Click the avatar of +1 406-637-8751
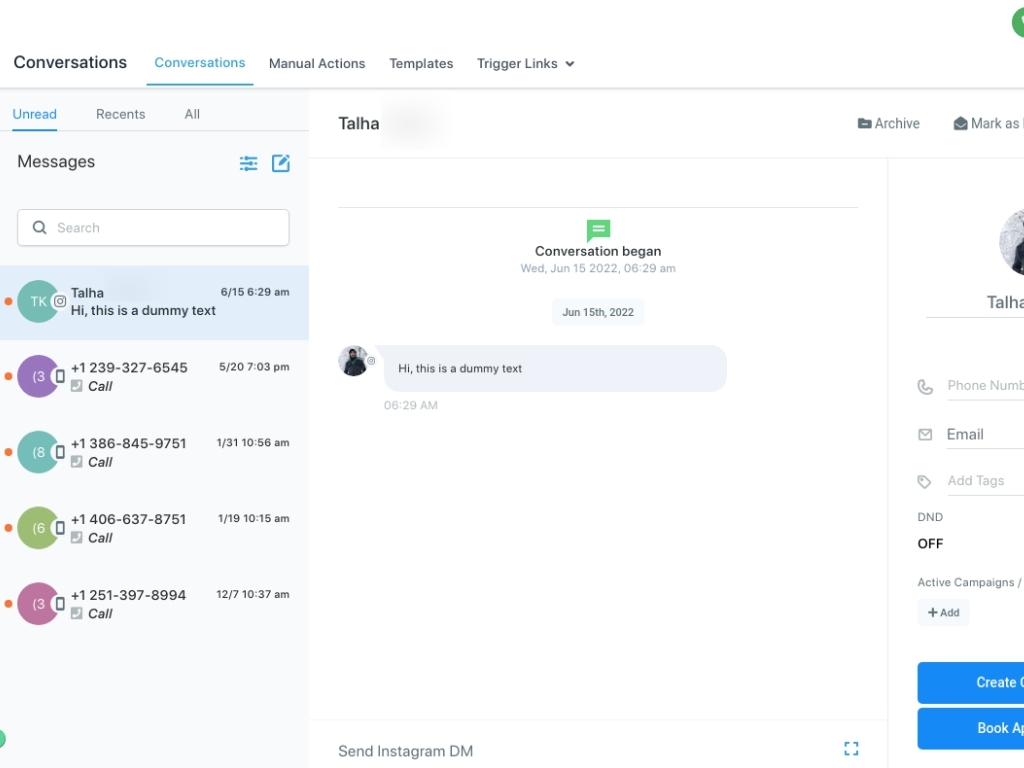Viewport: 1024px width, 768px height. (x=38, y=528)
